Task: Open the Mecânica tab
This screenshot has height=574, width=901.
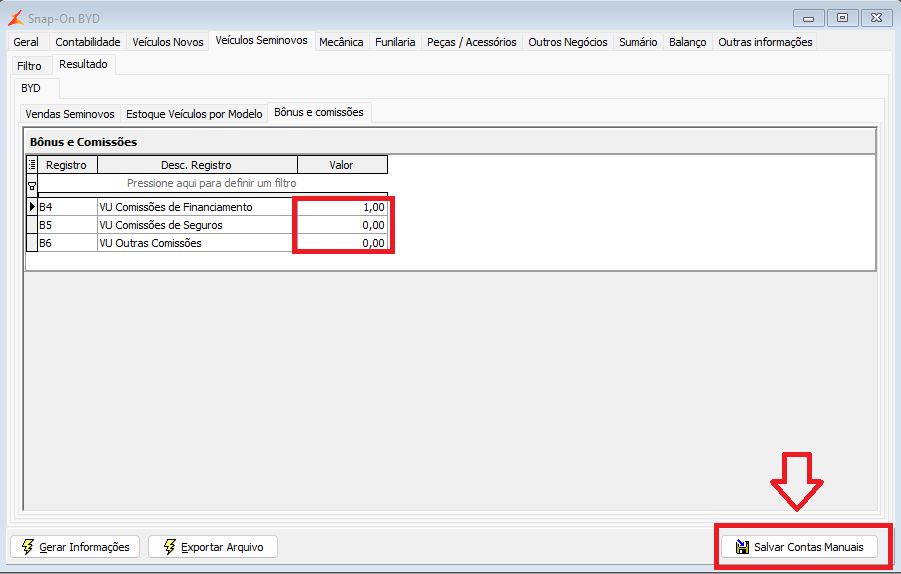Action: [x=341, y=42]
